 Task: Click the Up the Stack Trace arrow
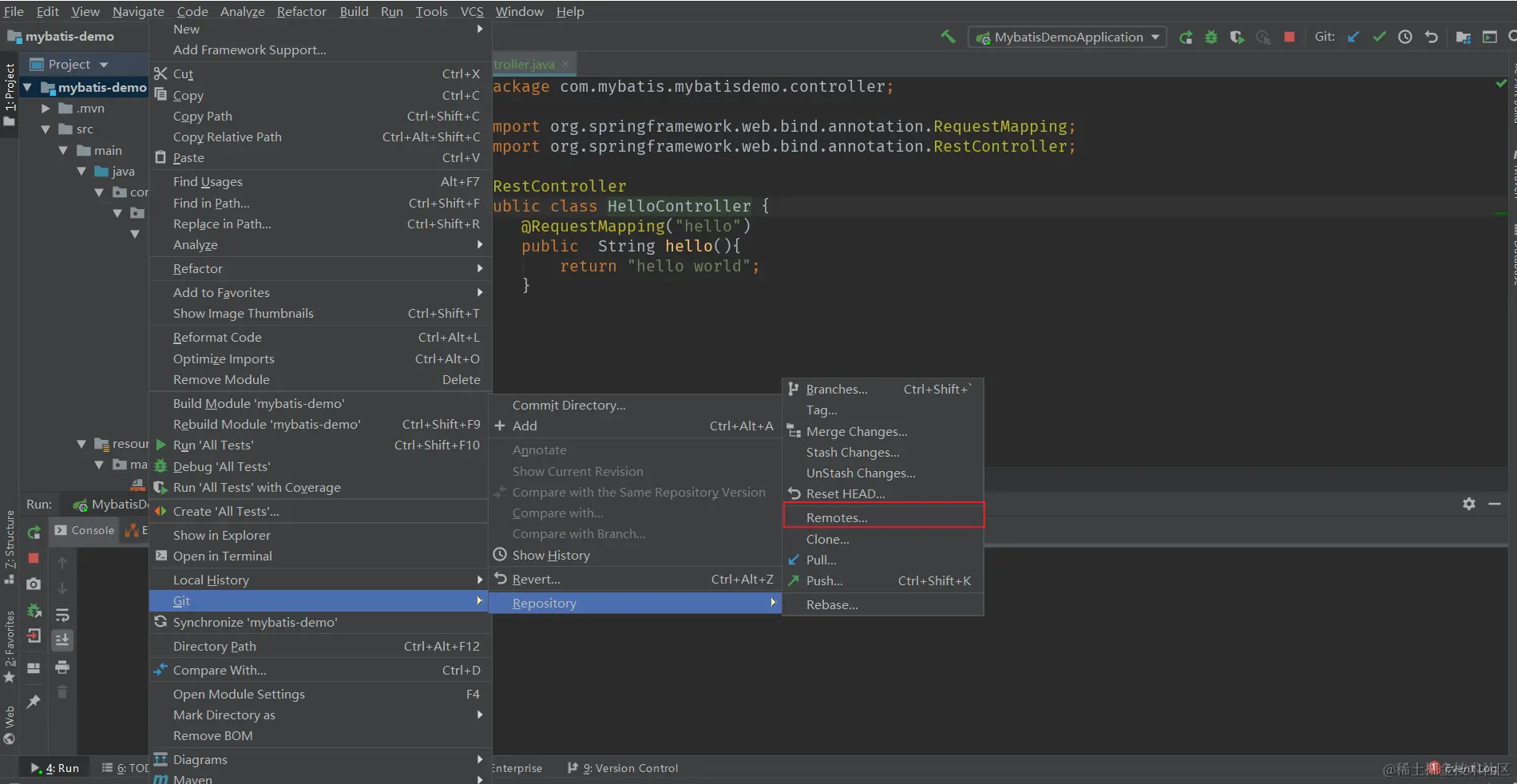(x=62, y=563)
